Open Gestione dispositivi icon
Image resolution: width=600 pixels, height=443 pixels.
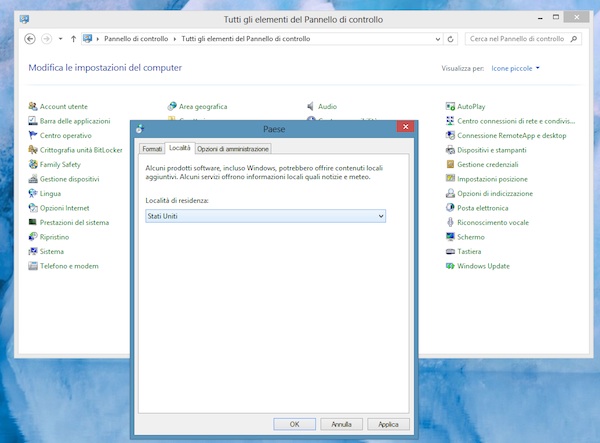click(33, 179)
